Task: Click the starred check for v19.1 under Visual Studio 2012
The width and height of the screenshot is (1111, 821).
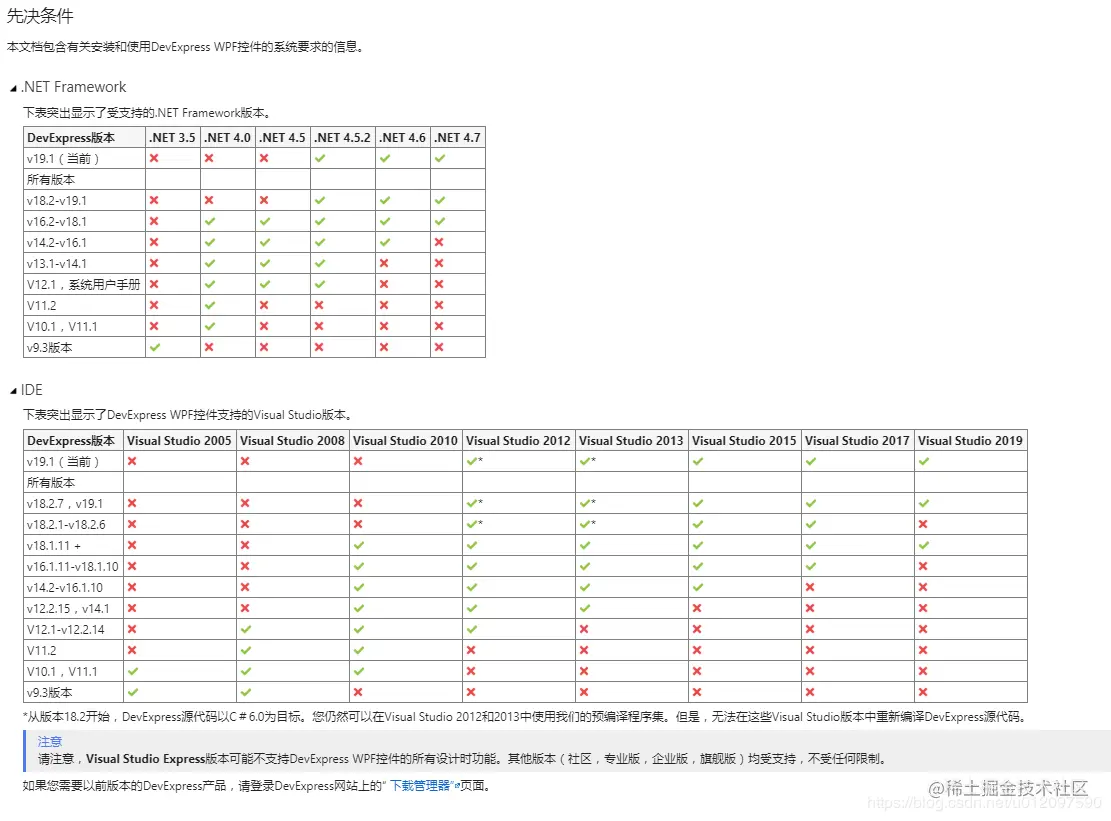Action: click(x=474, y=461)
